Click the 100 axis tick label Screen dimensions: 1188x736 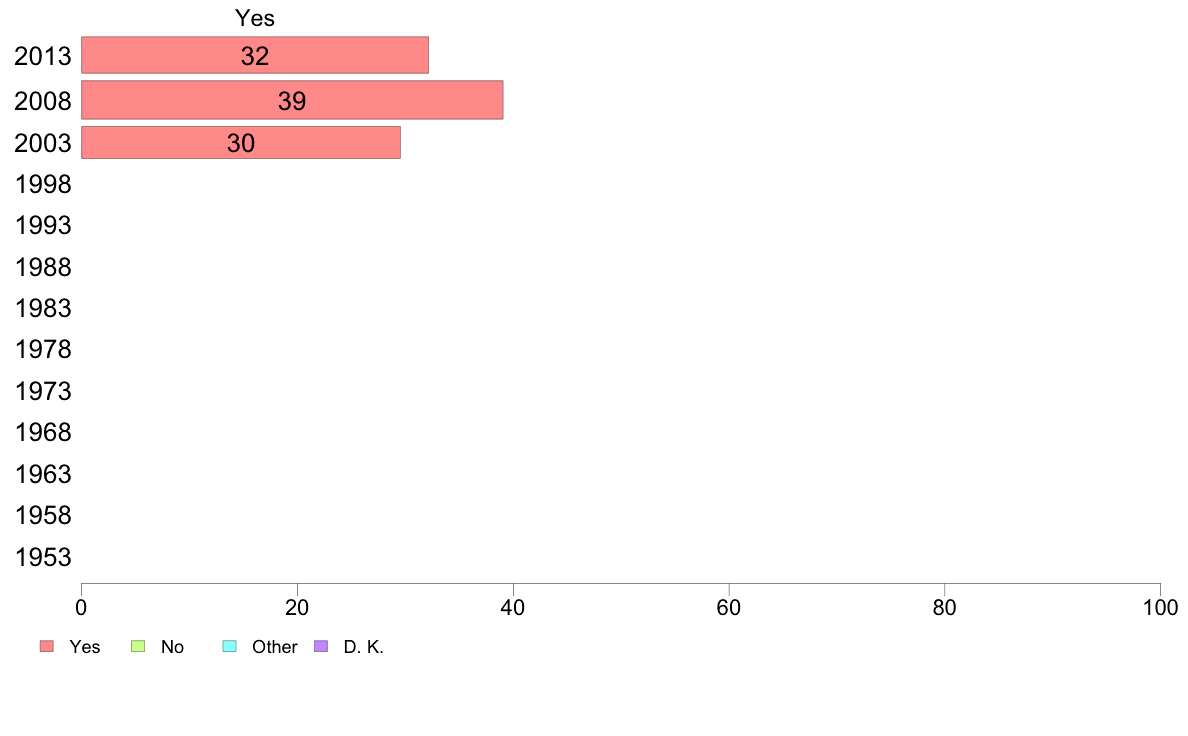pos(1160,607)
